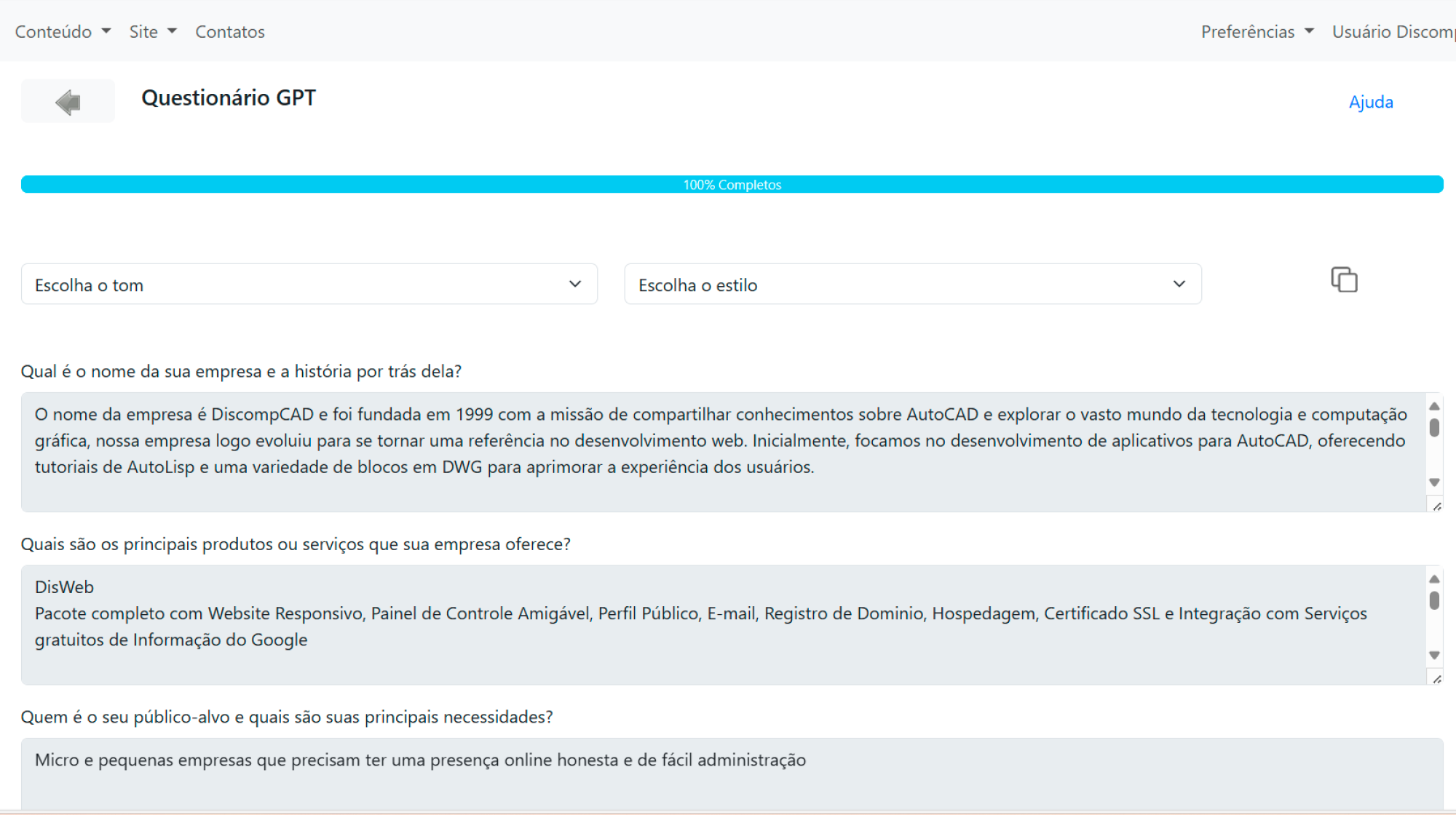This screenshot has width=1456, height=815.
Task: Open the Preferências menu
Action: pyautogui.click(x=1257, y=31)
